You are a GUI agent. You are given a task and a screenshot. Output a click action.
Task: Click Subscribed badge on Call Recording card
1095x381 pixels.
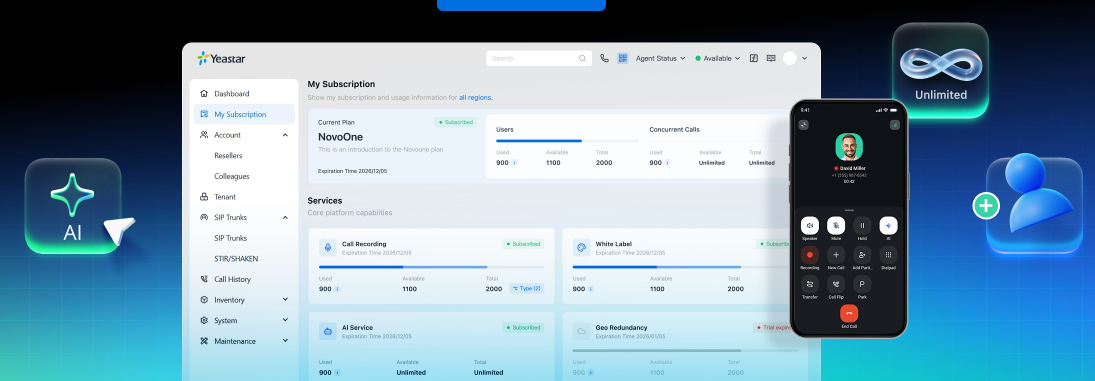(523, 244)
